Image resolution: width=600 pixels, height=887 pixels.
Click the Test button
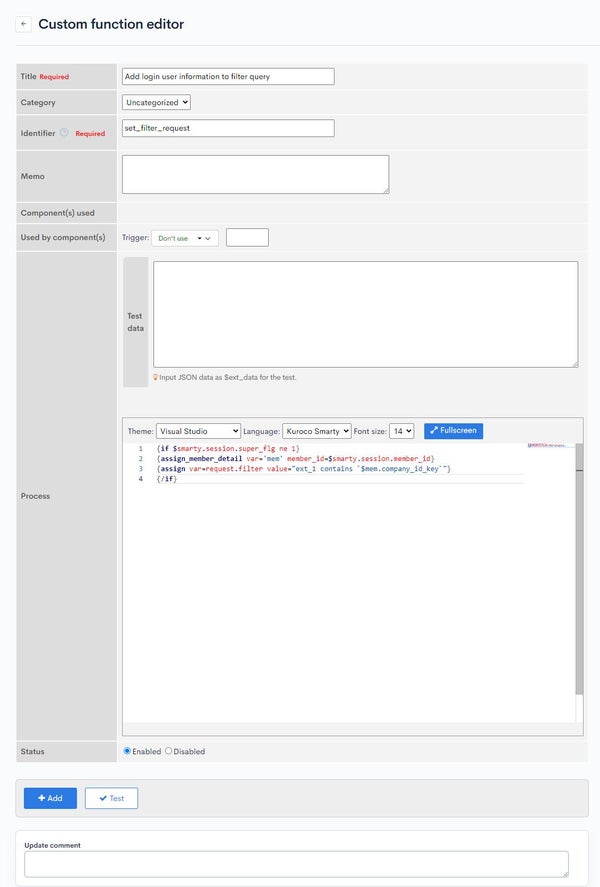[x=111, y=798]
